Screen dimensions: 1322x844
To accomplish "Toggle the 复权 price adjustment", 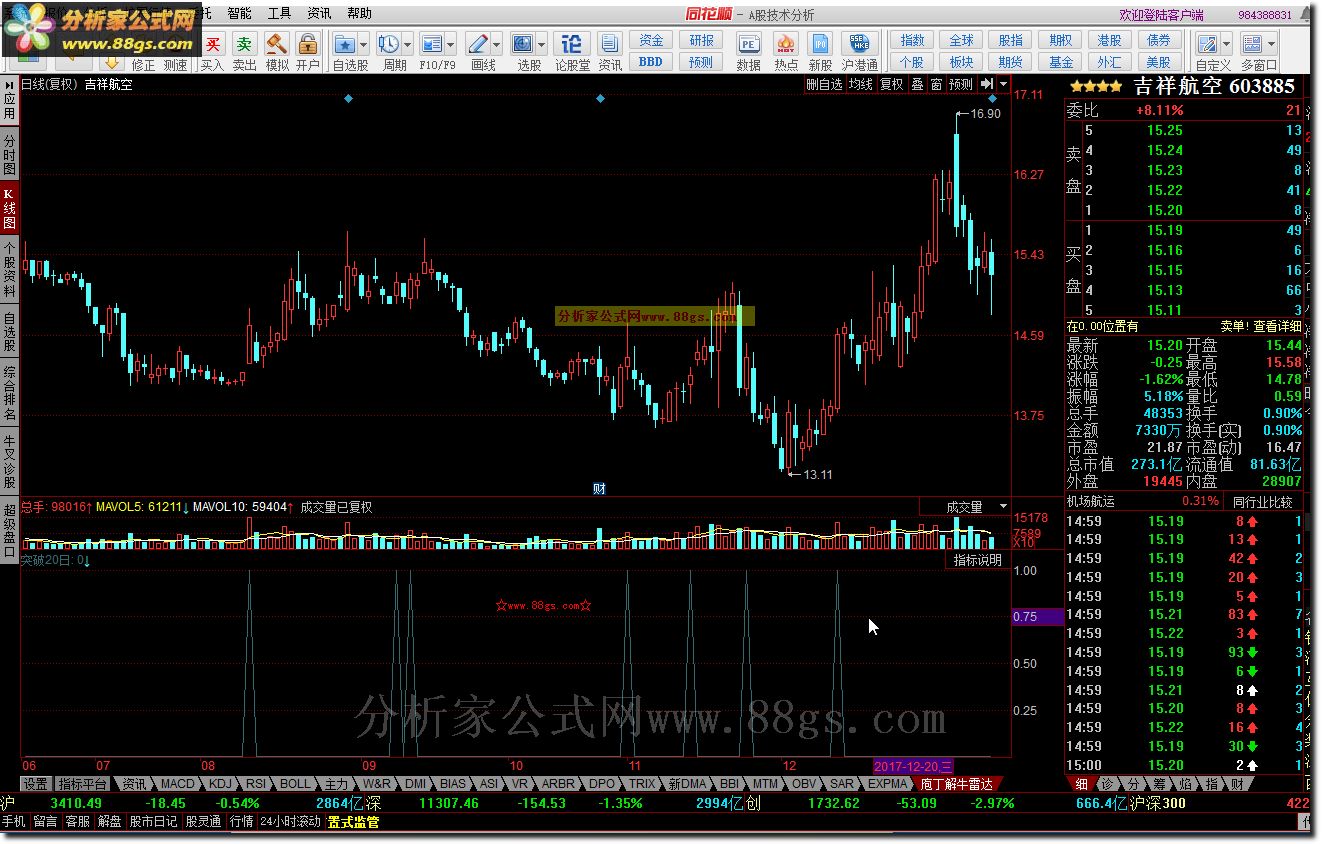I will (x=891, y=85).
